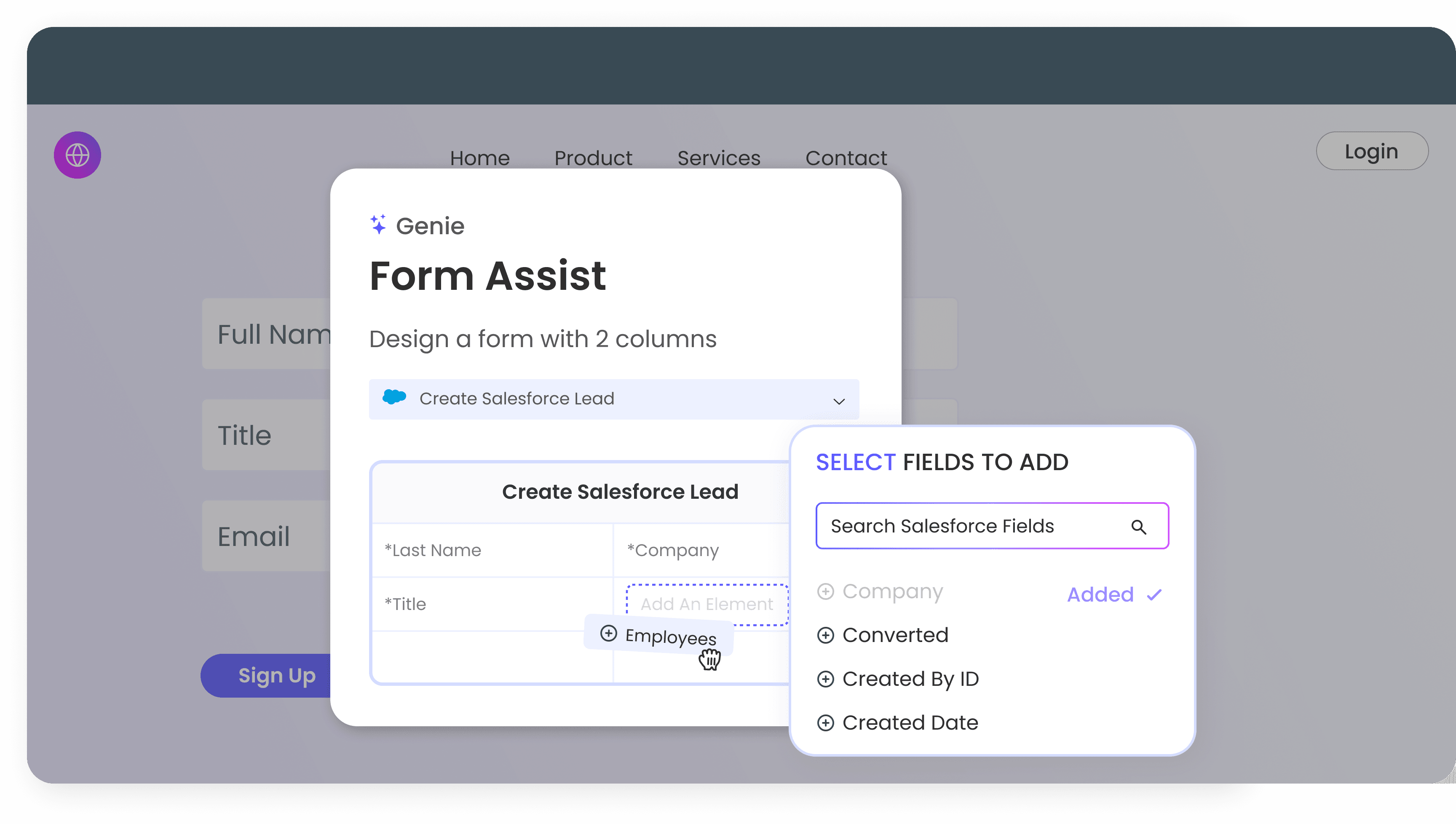
Task: Click the purple globe logo icon
Action: pyautogui.click(x=78, y=155)
